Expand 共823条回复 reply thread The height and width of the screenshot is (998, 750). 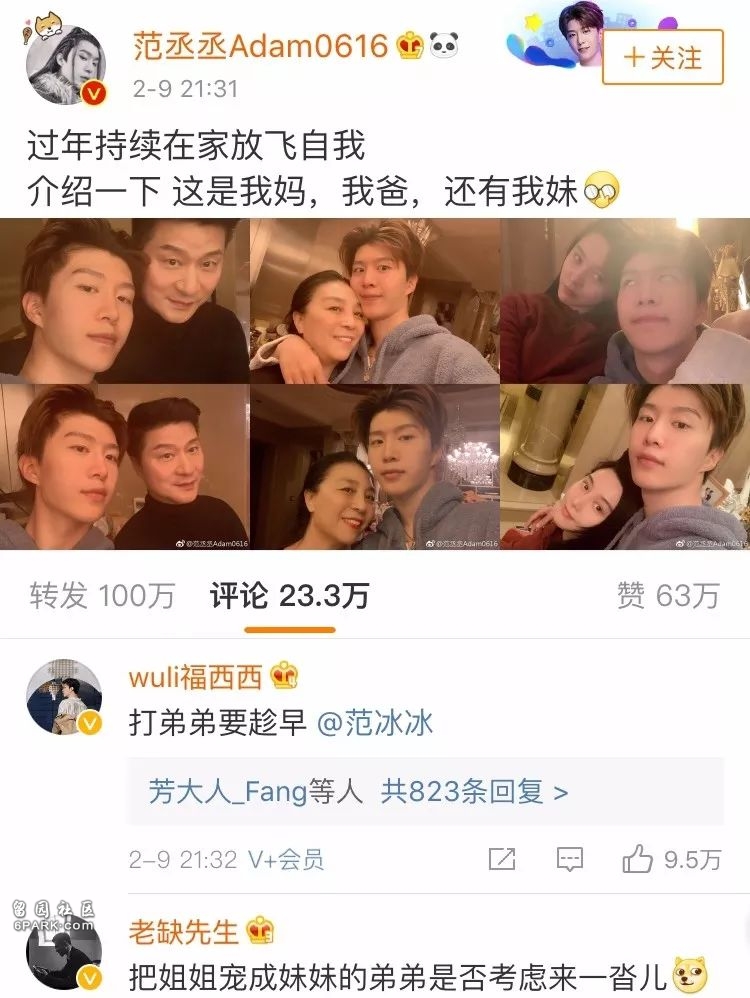(474, 792)
